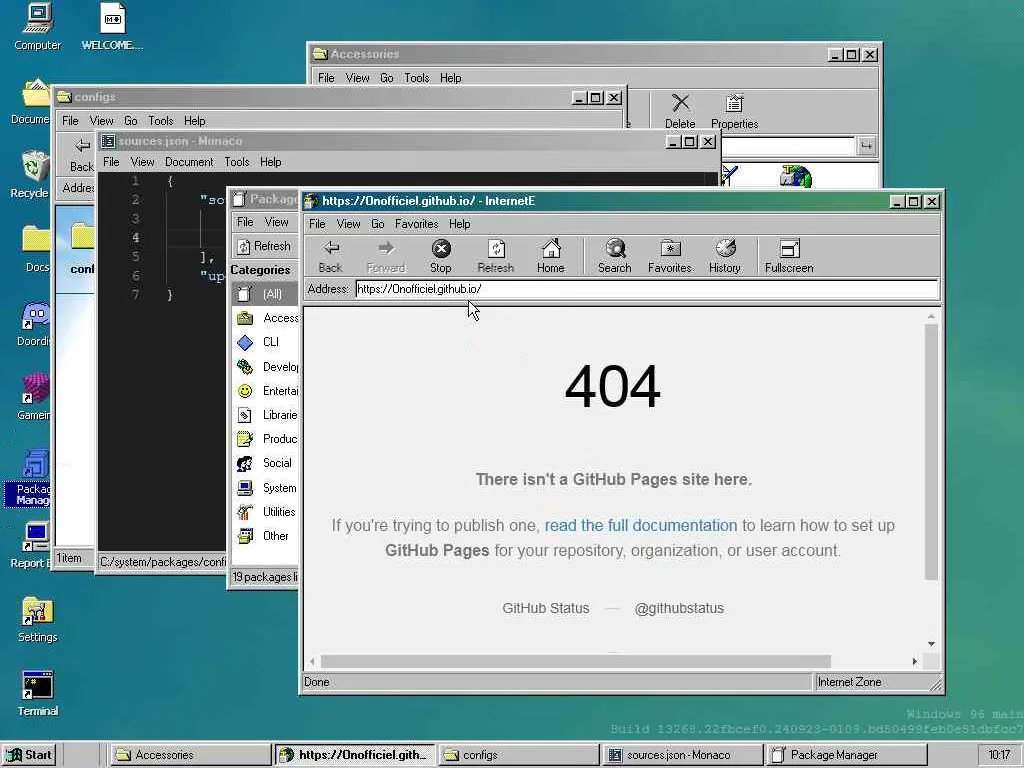Click Refresh in Package Manager toolbar
Image resolution: width=1024 pixels, height=768 pixels.
pyautogui.click(x=264, y=246)
